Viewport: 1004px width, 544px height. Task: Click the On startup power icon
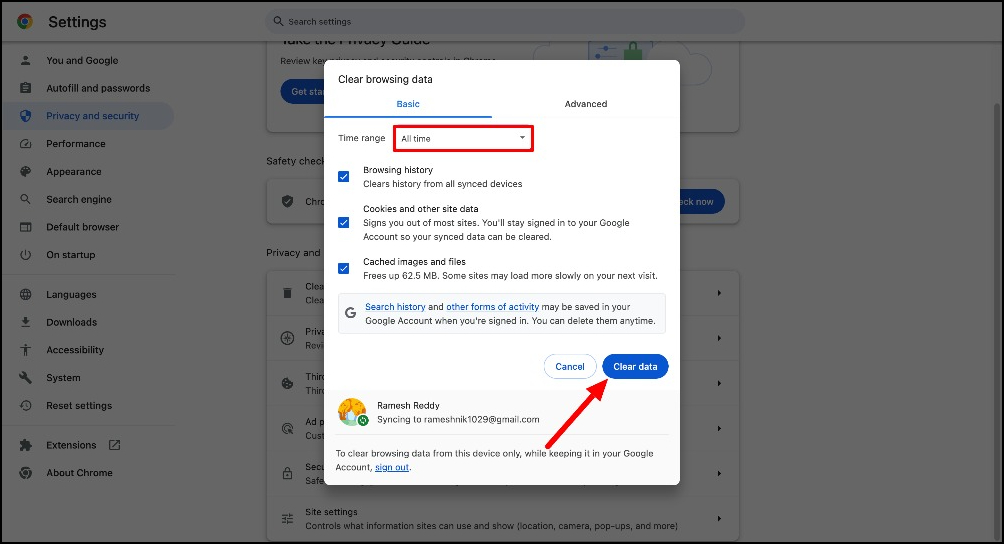click(x=26, y=254)
